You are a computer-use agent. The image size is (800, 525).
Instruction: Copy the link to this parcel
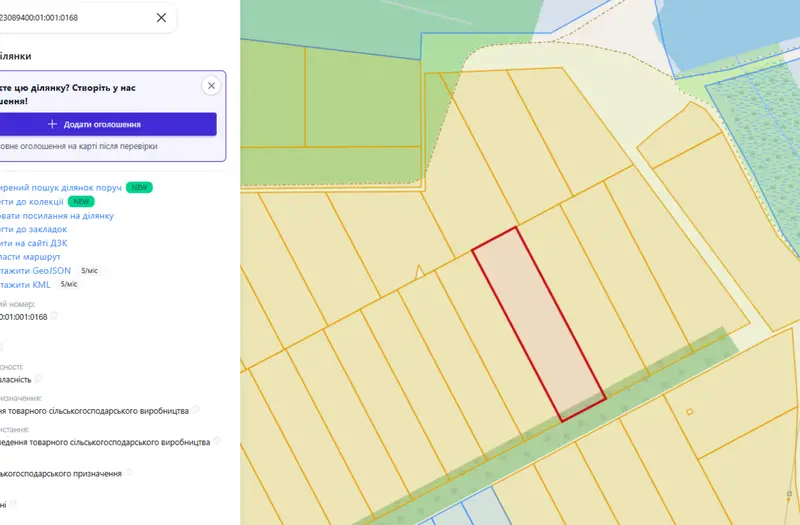click(57, 215)
